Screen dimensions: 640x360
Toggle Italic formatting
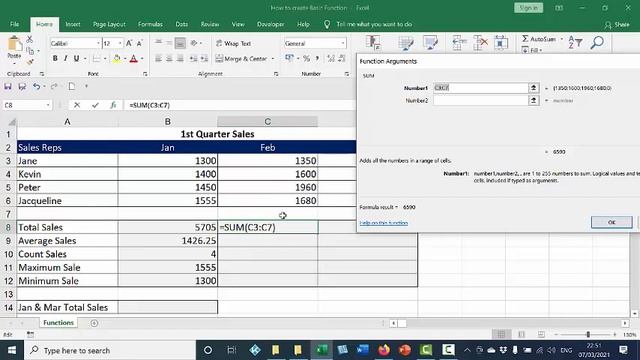click(65, 59)
